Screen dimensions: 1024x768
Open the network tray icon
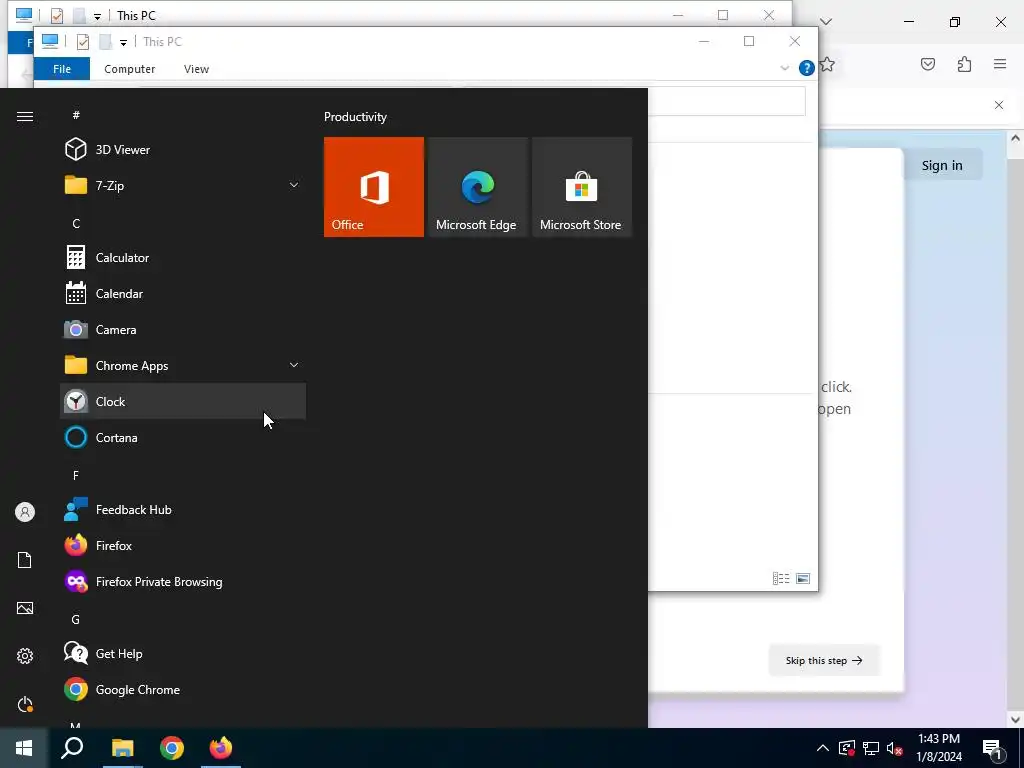pos(871,748)
